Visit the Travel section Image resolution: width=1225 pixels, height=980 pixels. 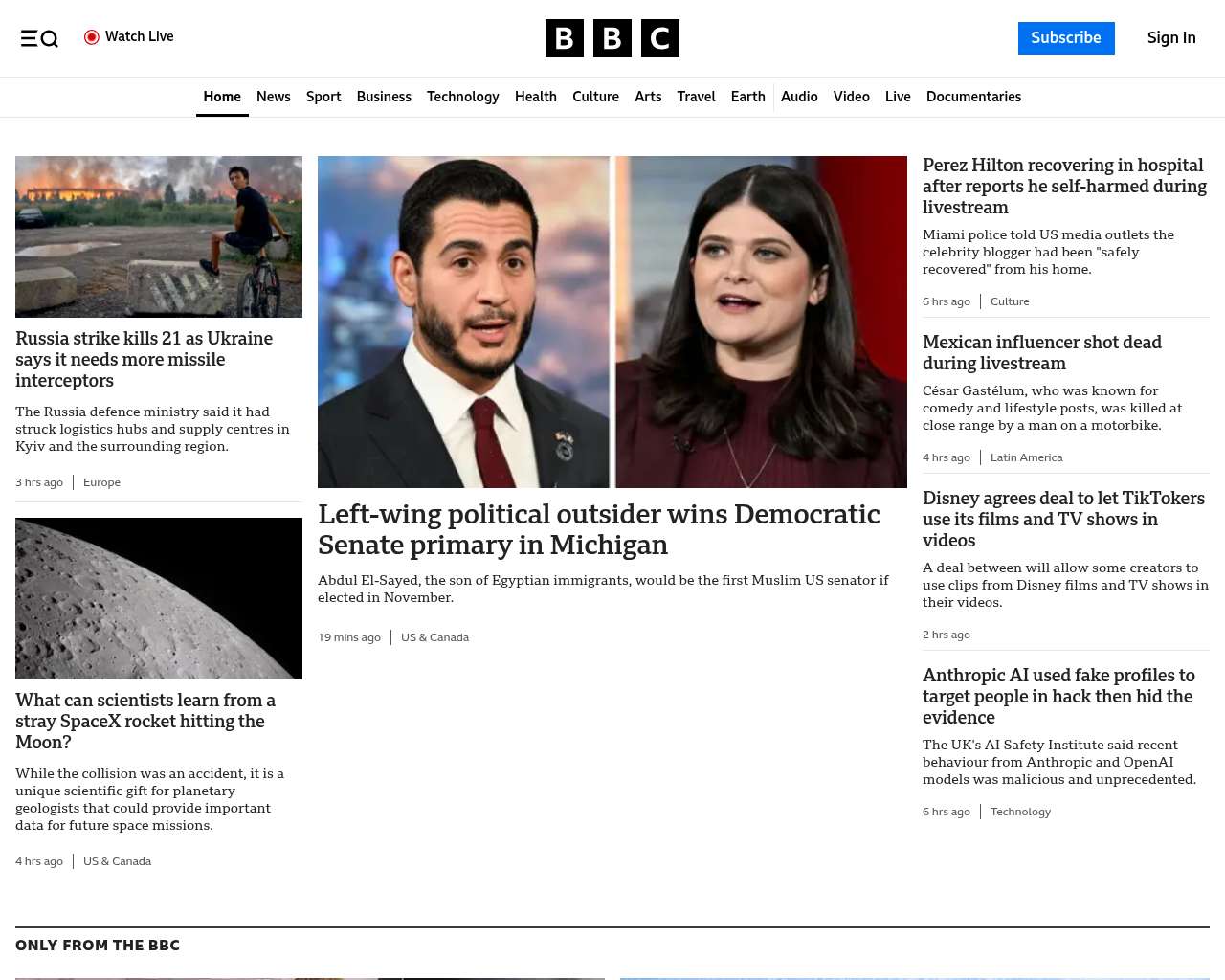696,97
